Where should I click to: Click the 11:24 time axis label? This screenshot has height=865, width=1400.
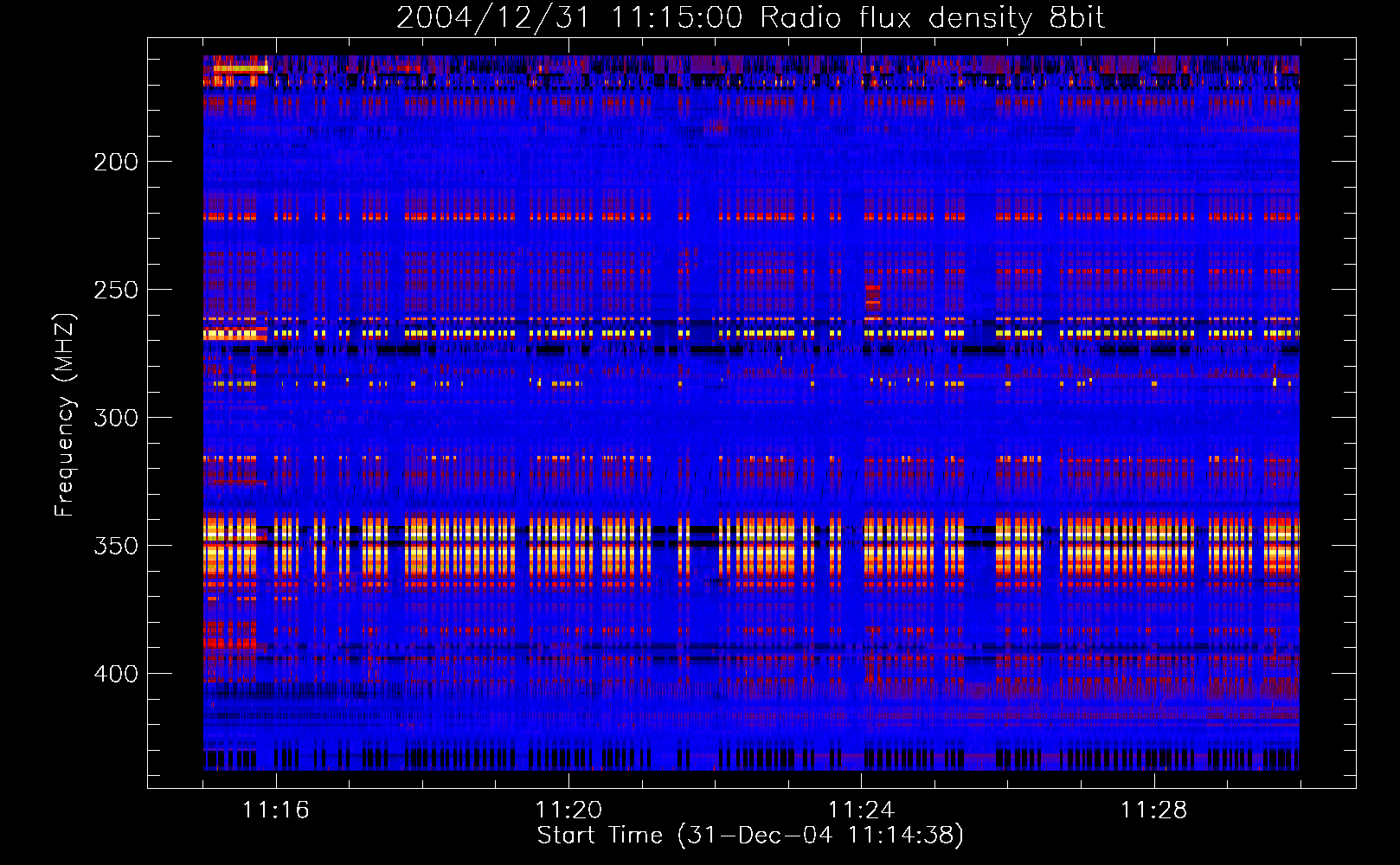[x=861, y=811]
